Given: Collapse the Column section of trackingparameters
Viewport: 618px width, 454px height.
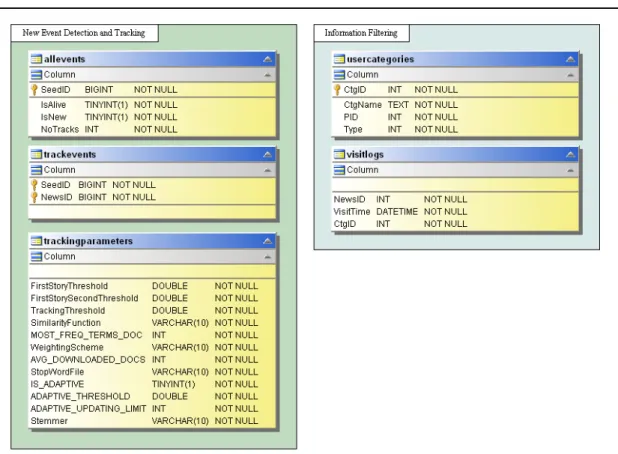Looking at the screenshot, I should 268,257.
